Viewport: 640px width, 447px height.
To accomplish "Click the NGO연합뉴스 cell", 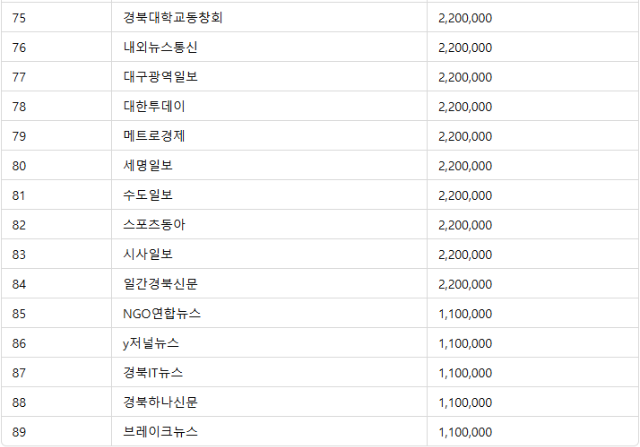I will (162, 313).
